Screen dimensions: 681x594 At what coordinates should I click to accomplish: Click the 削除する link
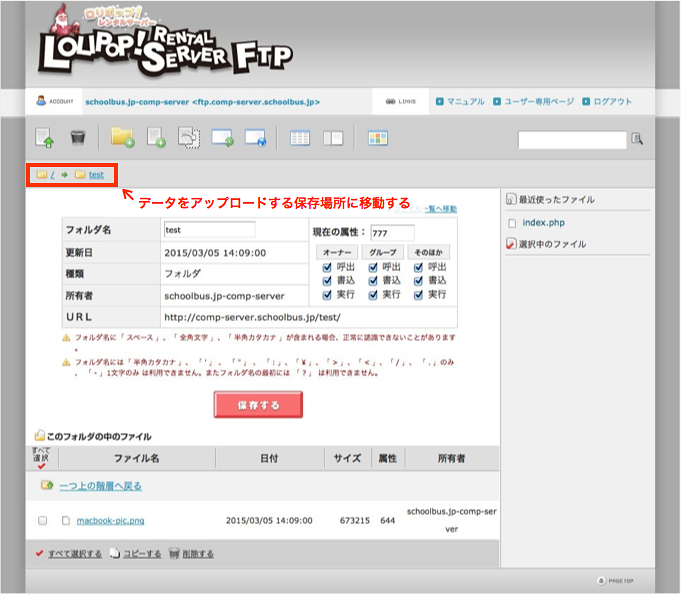coord(198,554)
